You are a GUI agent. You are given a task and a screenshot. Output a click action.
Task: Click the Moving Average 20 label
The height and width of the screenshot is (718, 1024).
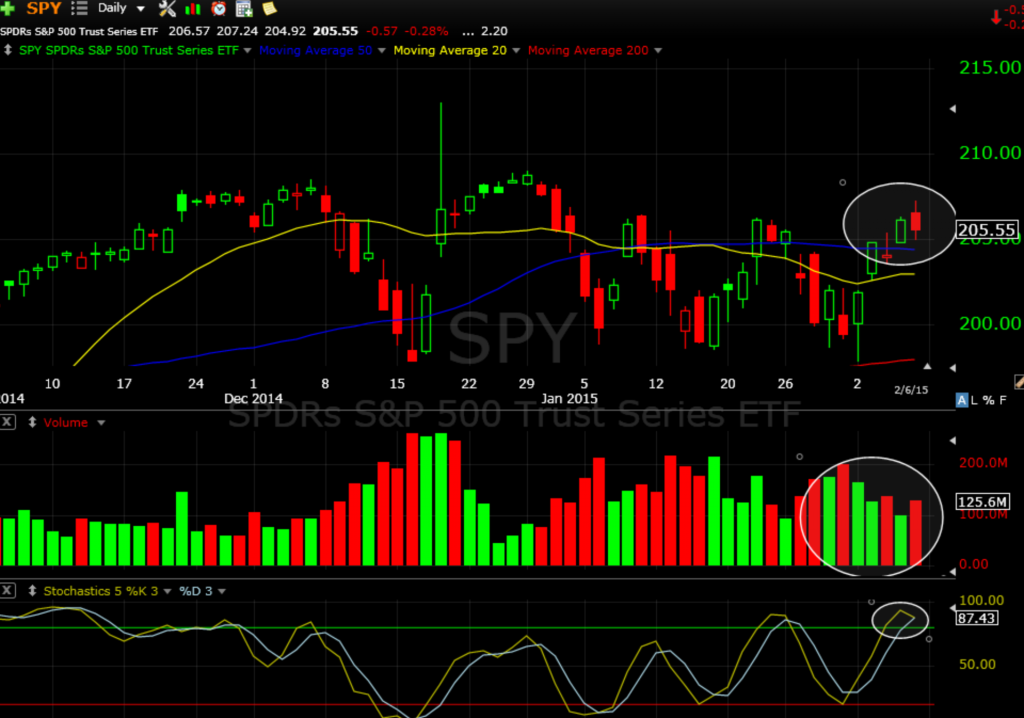point(450,50)
